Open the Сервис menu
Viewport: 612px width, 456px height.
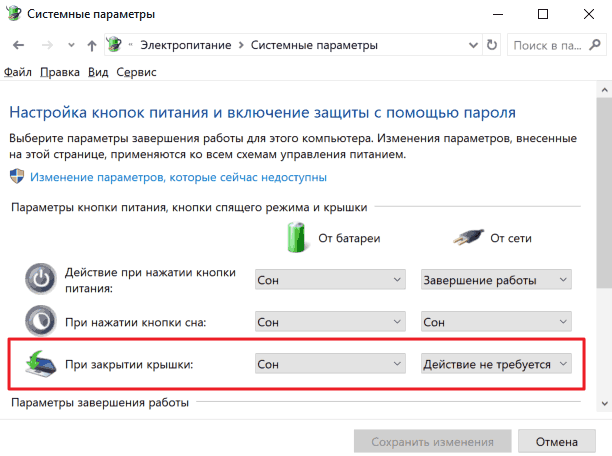point(136,72)
